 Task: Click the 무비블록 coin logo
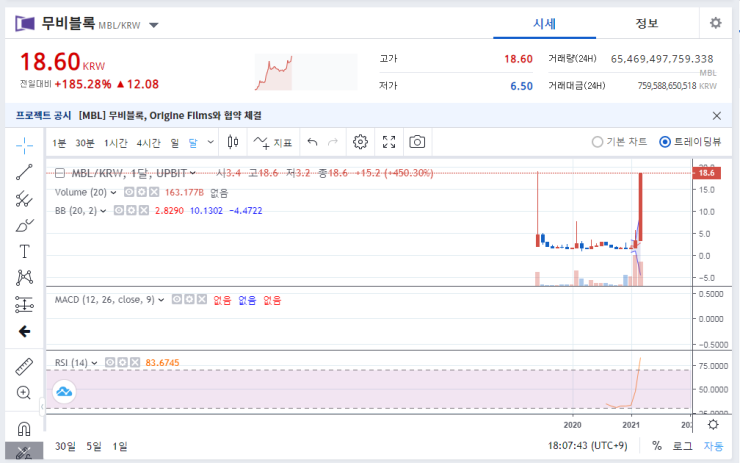click(25, 23)
